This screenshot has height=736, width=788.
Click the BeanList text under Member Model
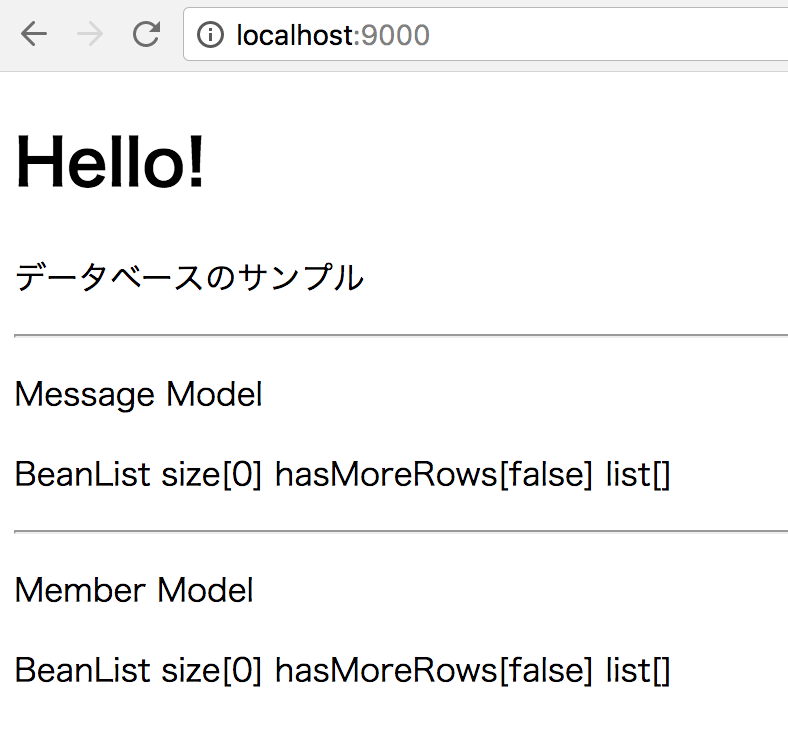(342, 670)
